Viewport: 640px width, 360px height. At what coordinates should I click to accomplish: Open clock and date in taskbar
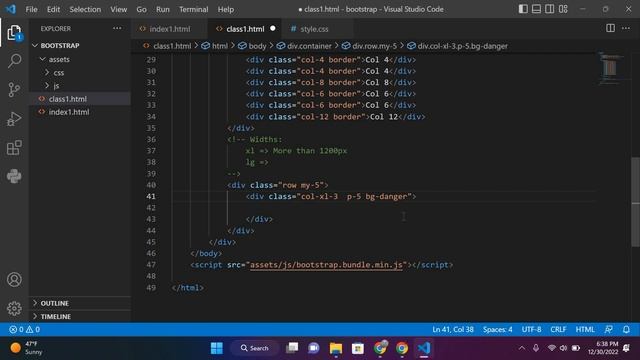point(603,348)
